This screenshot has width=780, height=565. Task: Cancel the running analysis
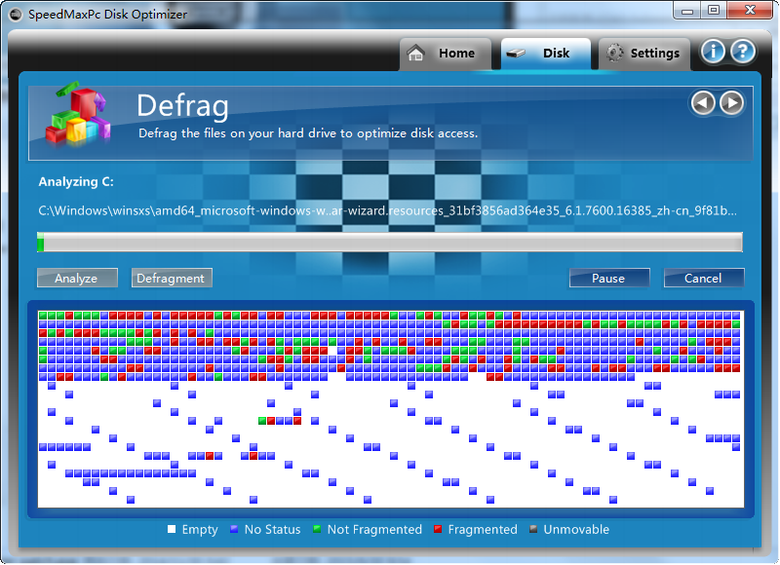point(703,278)
